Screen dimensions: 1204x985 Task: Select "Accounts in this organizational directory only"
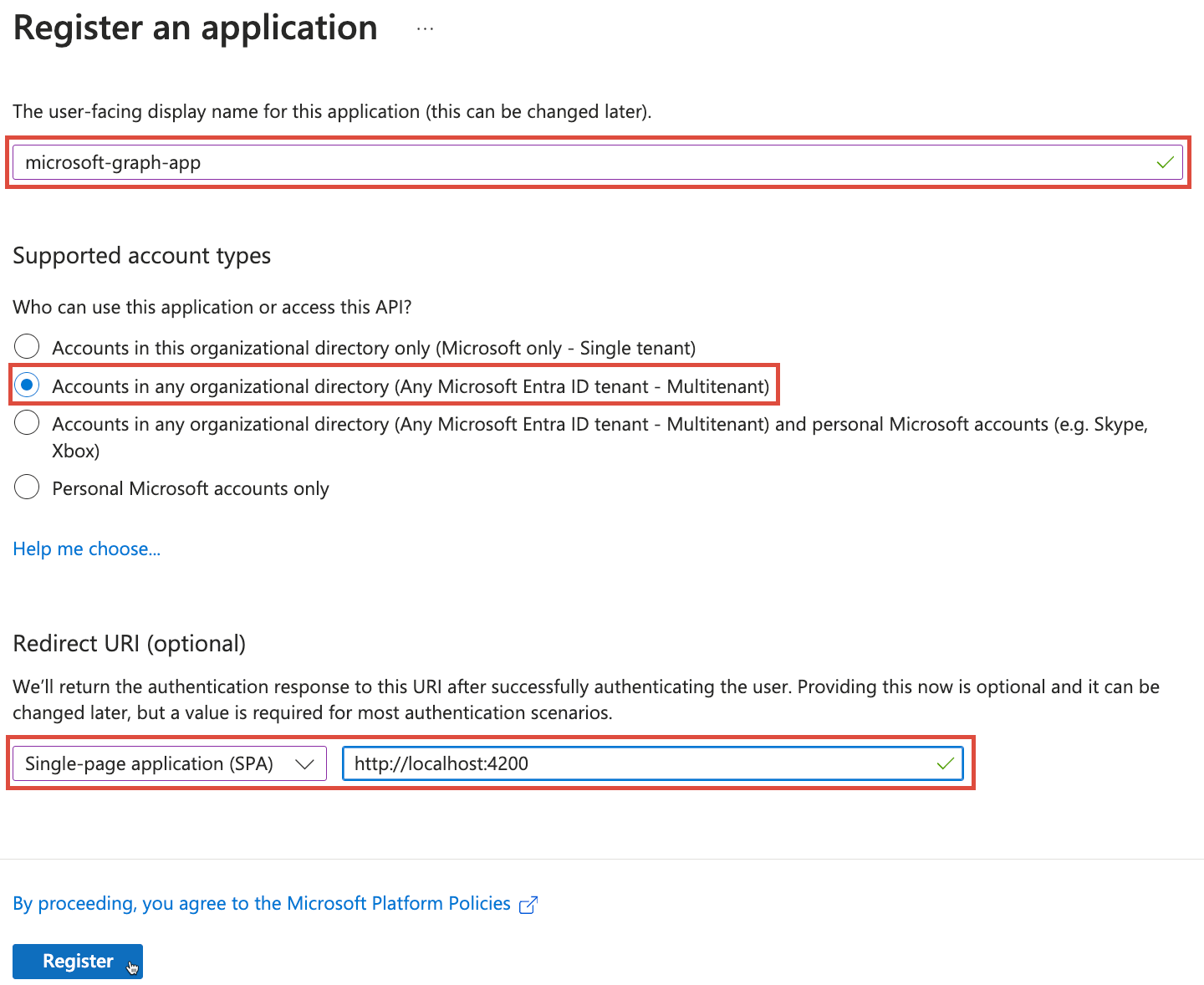(26, 346)
